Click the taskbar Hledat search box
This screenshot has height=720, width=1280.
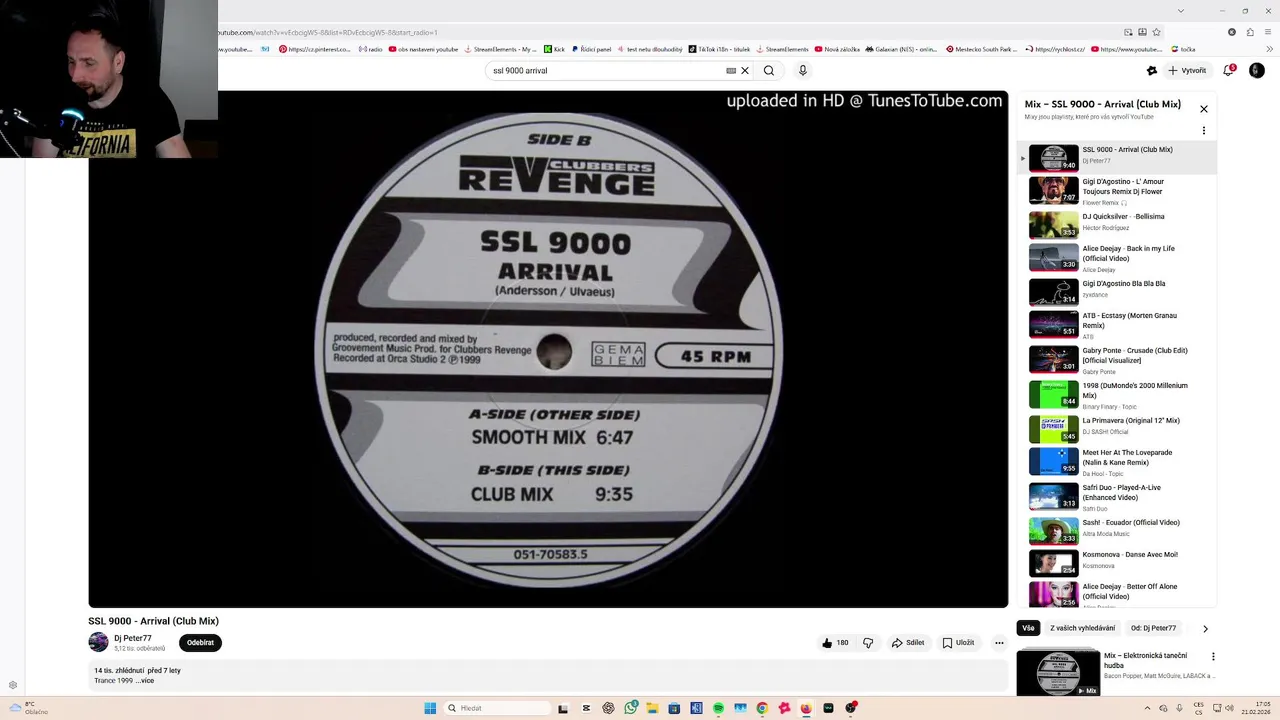click(x=497, y=708)
